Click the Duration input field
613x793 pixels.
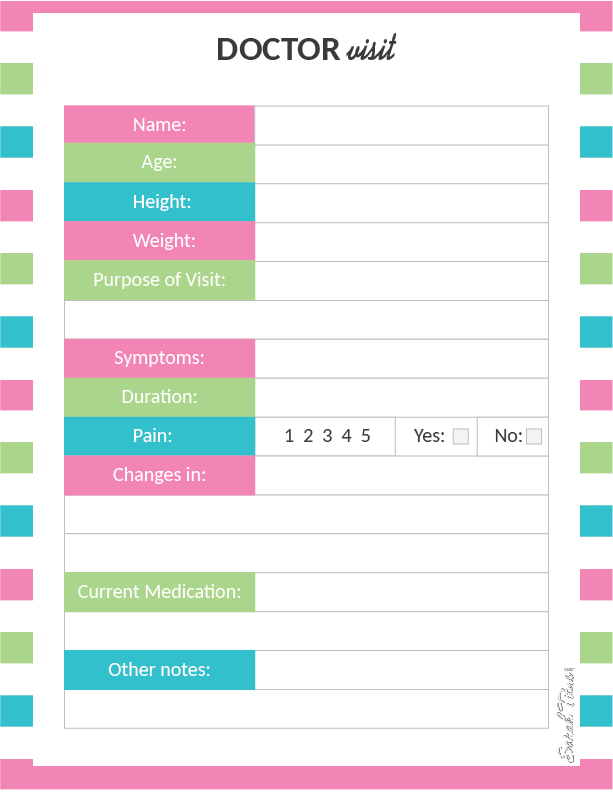pyautogui.click(x=402, y=398)
